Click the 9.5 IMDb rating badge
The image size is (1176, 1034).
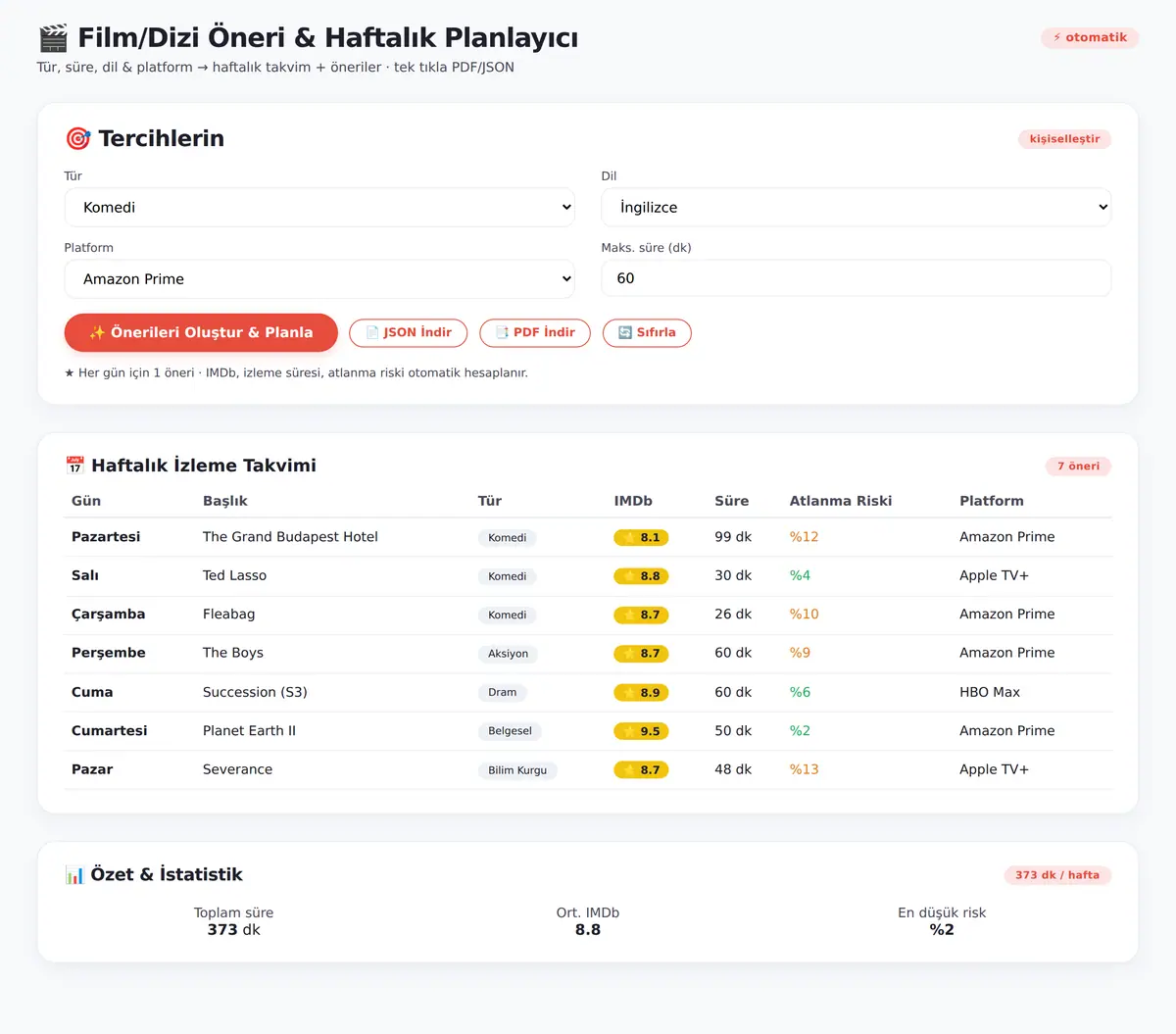[642, 731]
